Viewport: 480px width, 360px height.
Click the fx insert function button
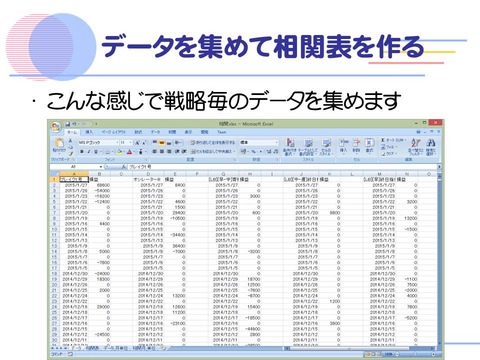click(124, 167)
